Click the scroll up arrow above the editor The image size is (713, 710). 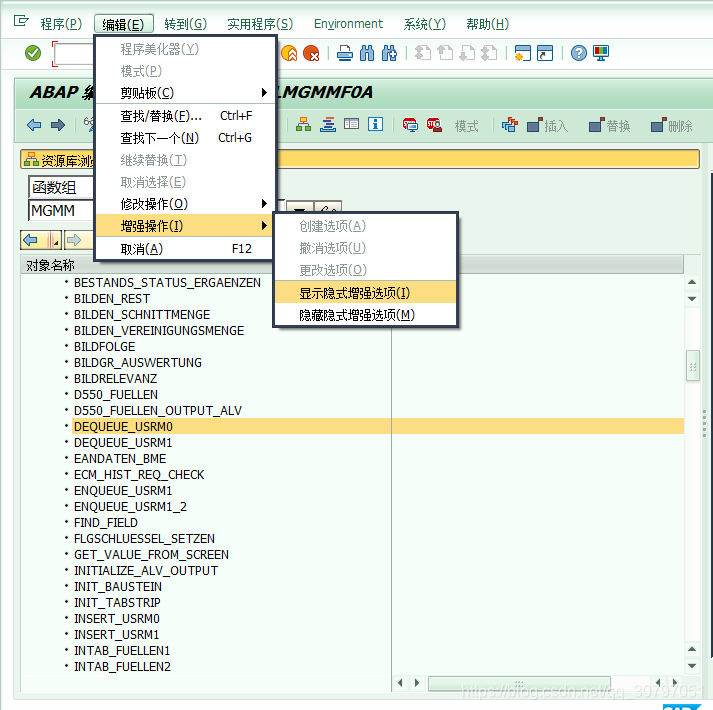coord(692,282)
